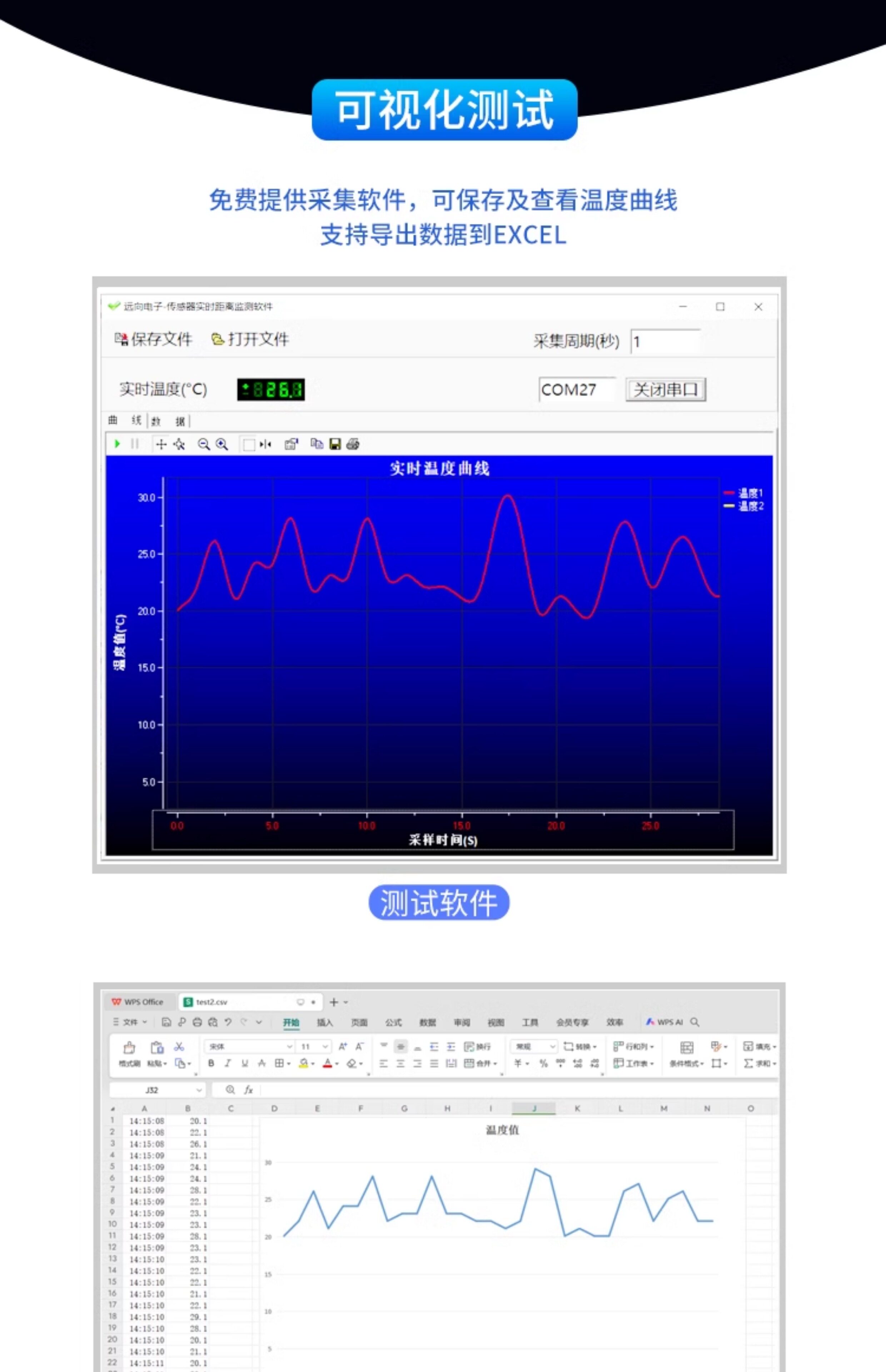886x1372 pixels.
Task: Click the percent style icon
Action: tap(544, 1064)
